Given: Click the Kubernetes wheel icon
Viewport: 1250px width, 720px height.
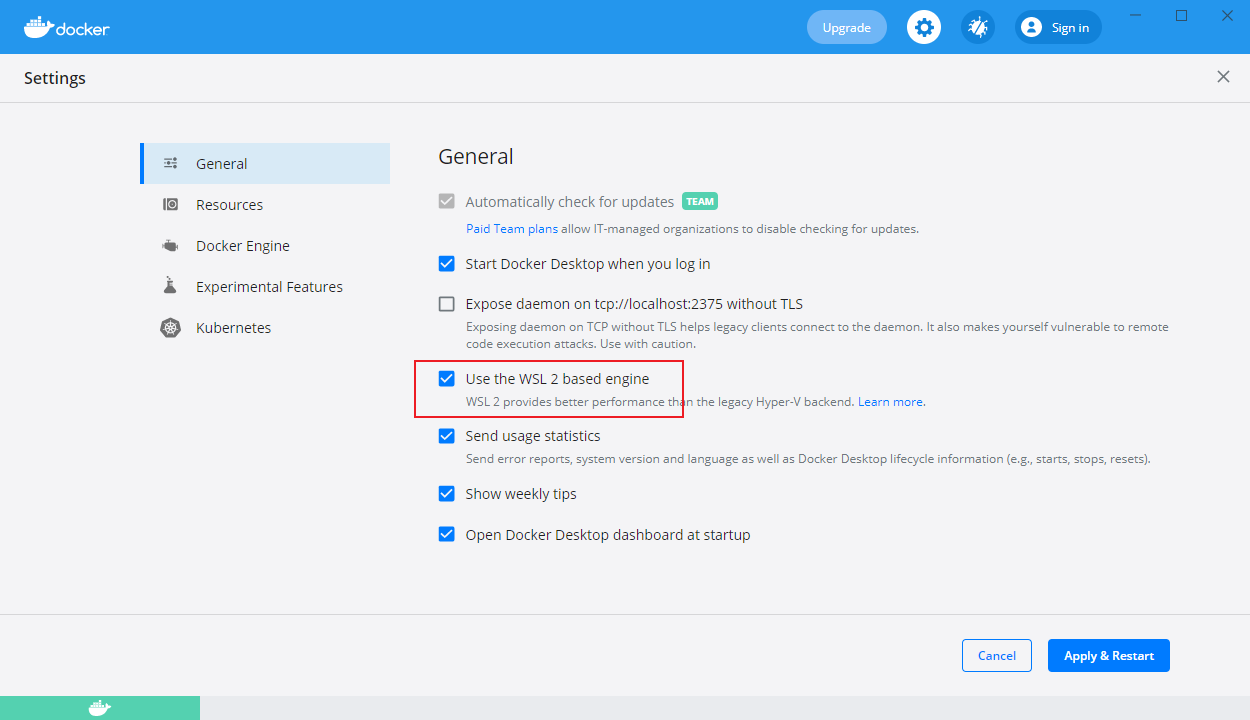Looking at the screenshot, I should click(x=171, y=328).
